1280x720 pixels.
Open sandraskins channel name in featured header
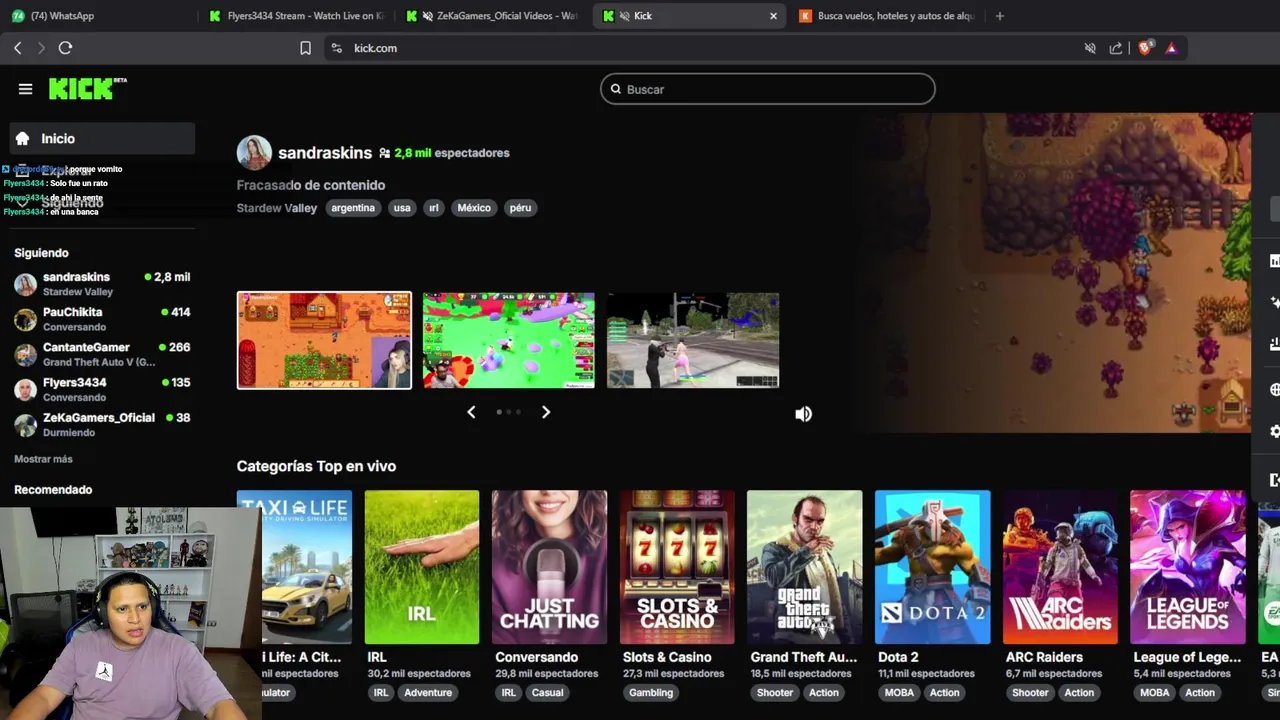click(325, 153)
